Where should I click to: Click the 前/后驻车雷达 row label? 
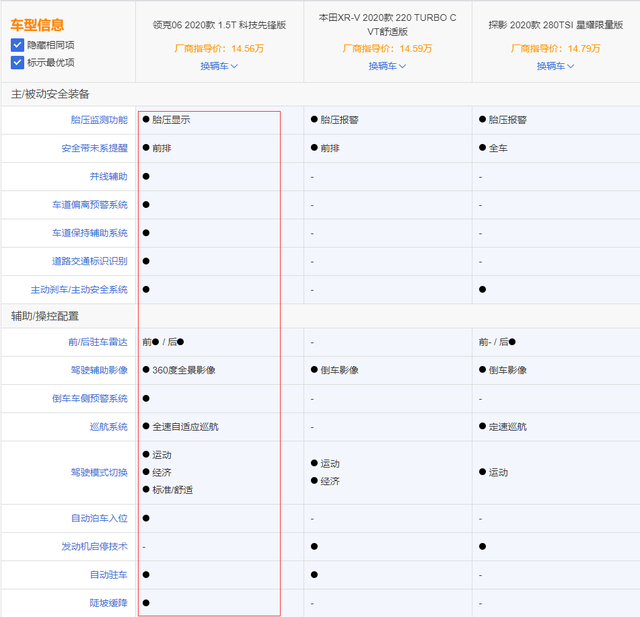point(98,342)
